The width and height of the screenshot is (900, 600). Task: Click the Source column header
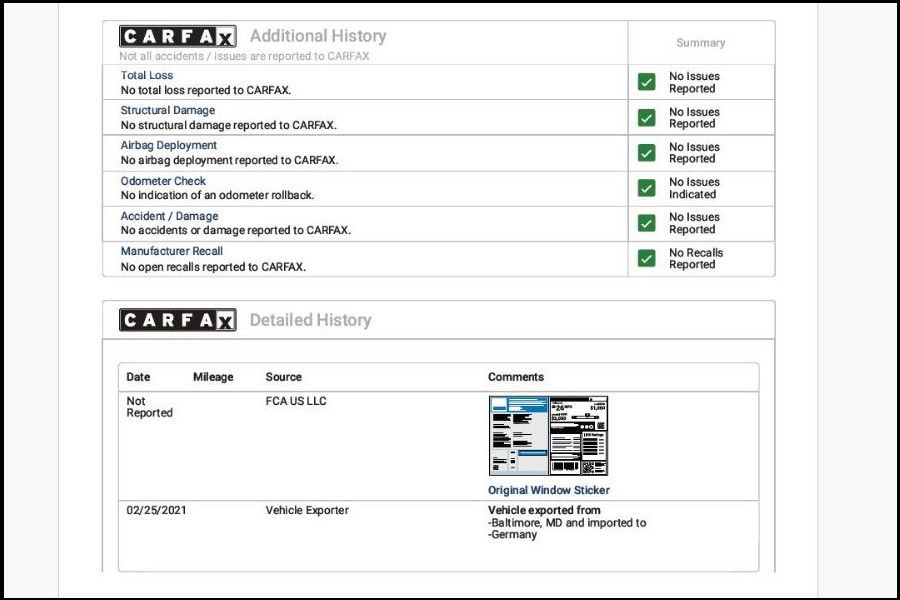[283, 377]
